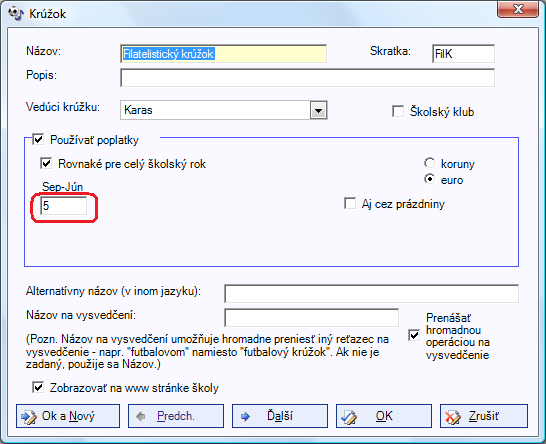Toggle Prenášať hromadnou operáciou na vysvedčenie
This screenshot has height=444, width=546.
pos(414,336)
